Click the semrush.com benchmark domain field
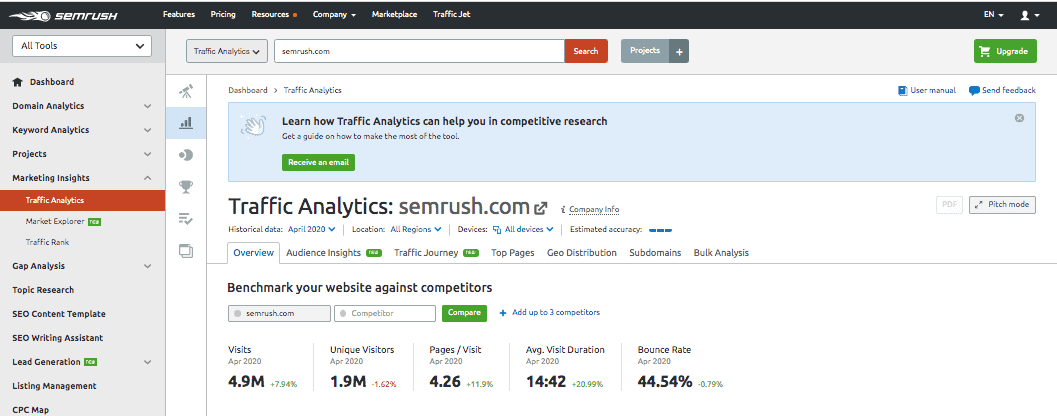 pyautogui.click(x=279, y=314)
